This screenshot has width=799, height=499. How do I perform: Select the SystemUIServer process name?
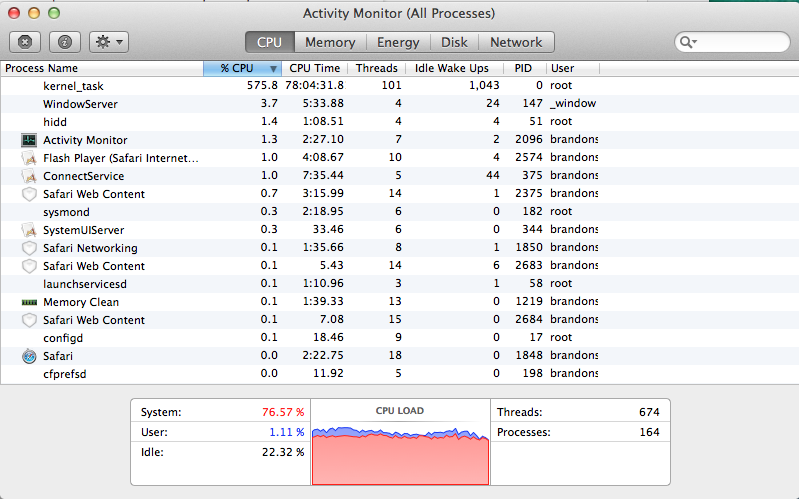(x=84, y=230)
